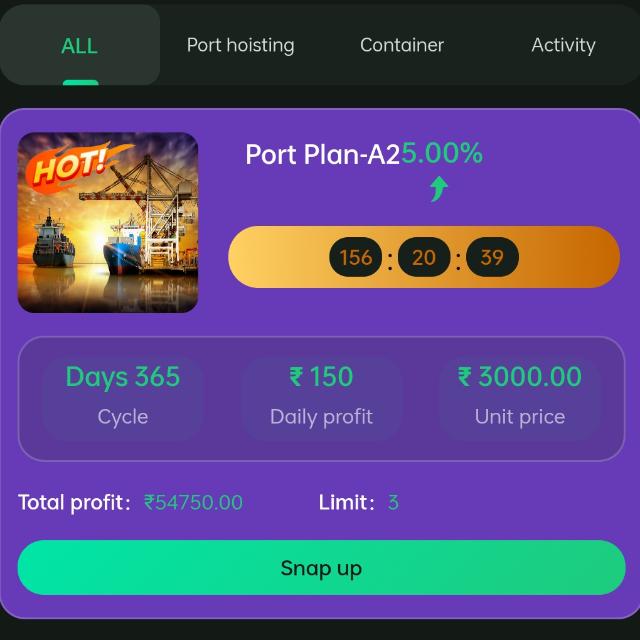Screen dimensions: 640x640
Task: Open the Port hoisting tab
Action: click(x=240, y=45)
